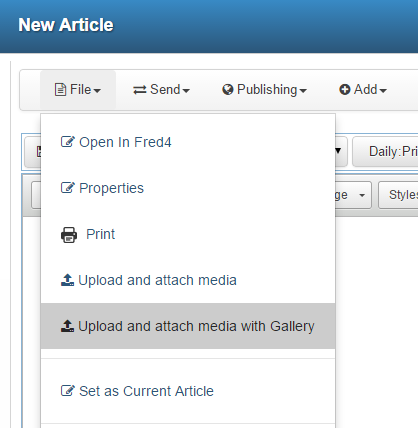Click the globe icon beside Publishing

[228, 90]
